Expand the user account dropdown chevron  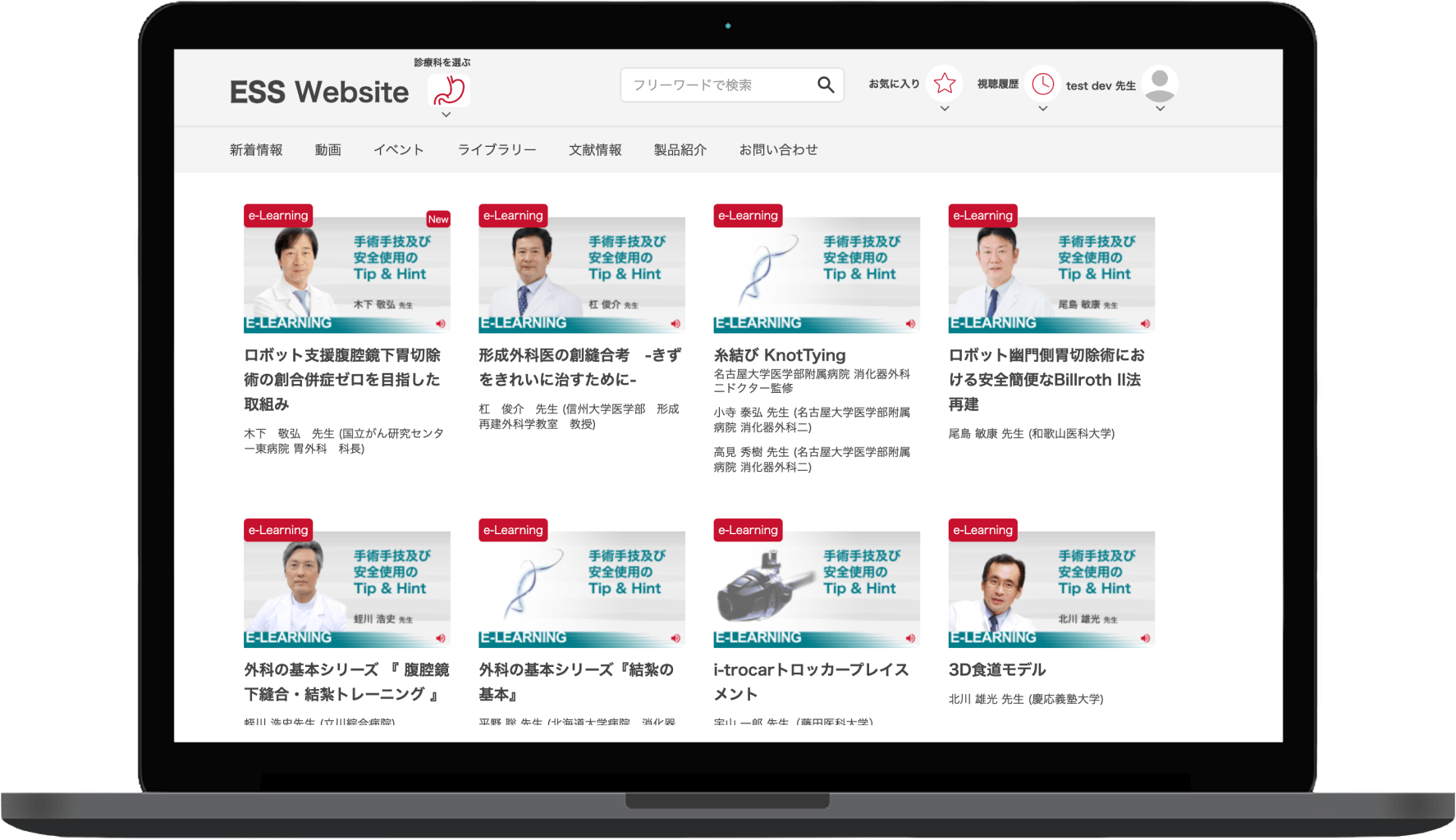[1160, 108]
